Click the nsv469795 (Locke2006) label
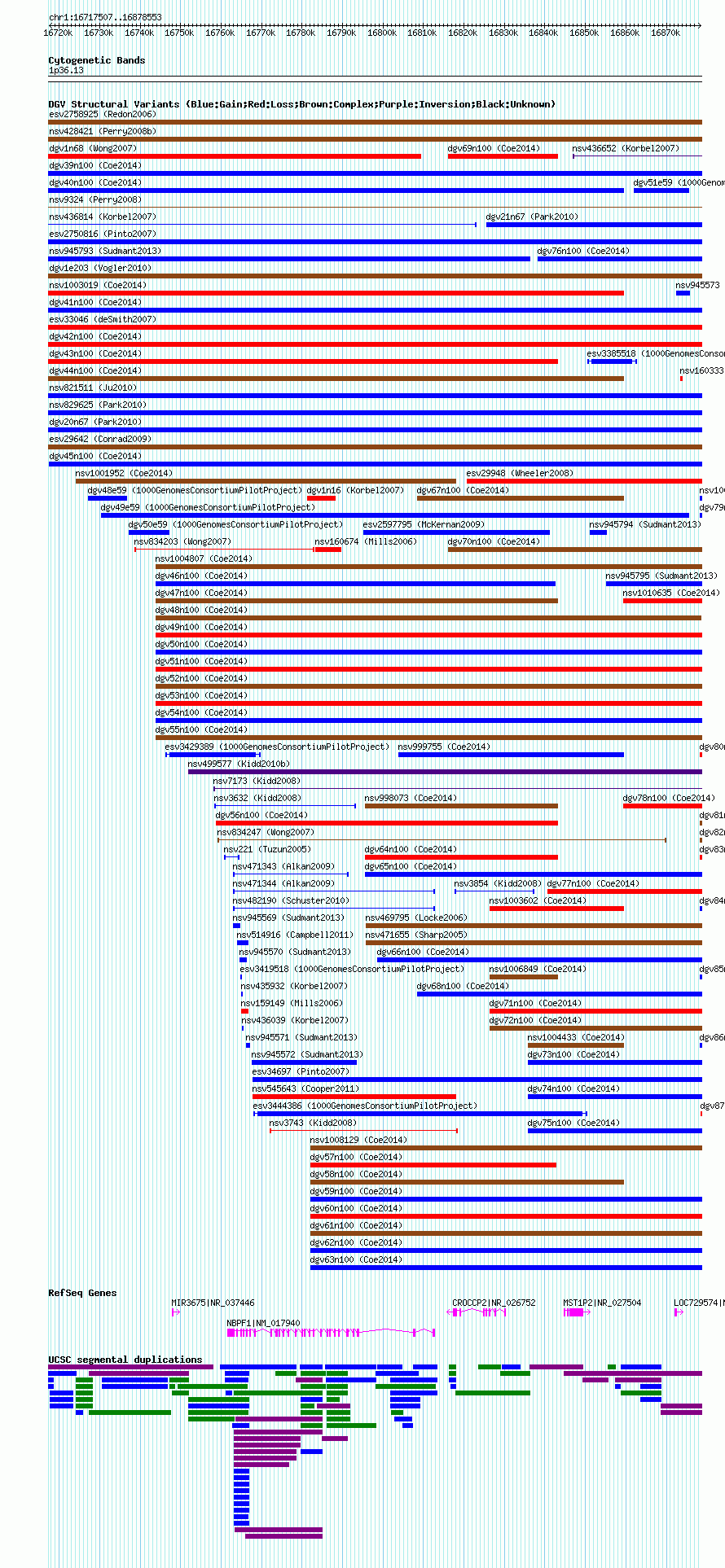 click(x=417, y=918)
